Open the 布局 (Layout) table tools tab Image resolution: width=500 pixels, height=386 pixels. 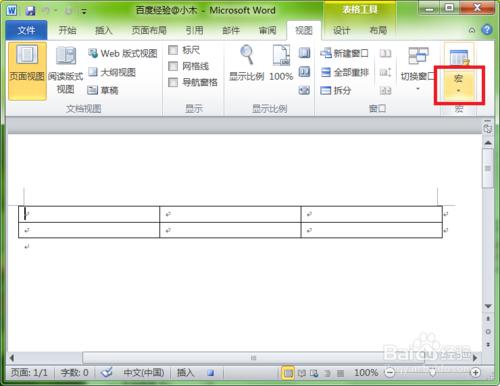[378, 30]
